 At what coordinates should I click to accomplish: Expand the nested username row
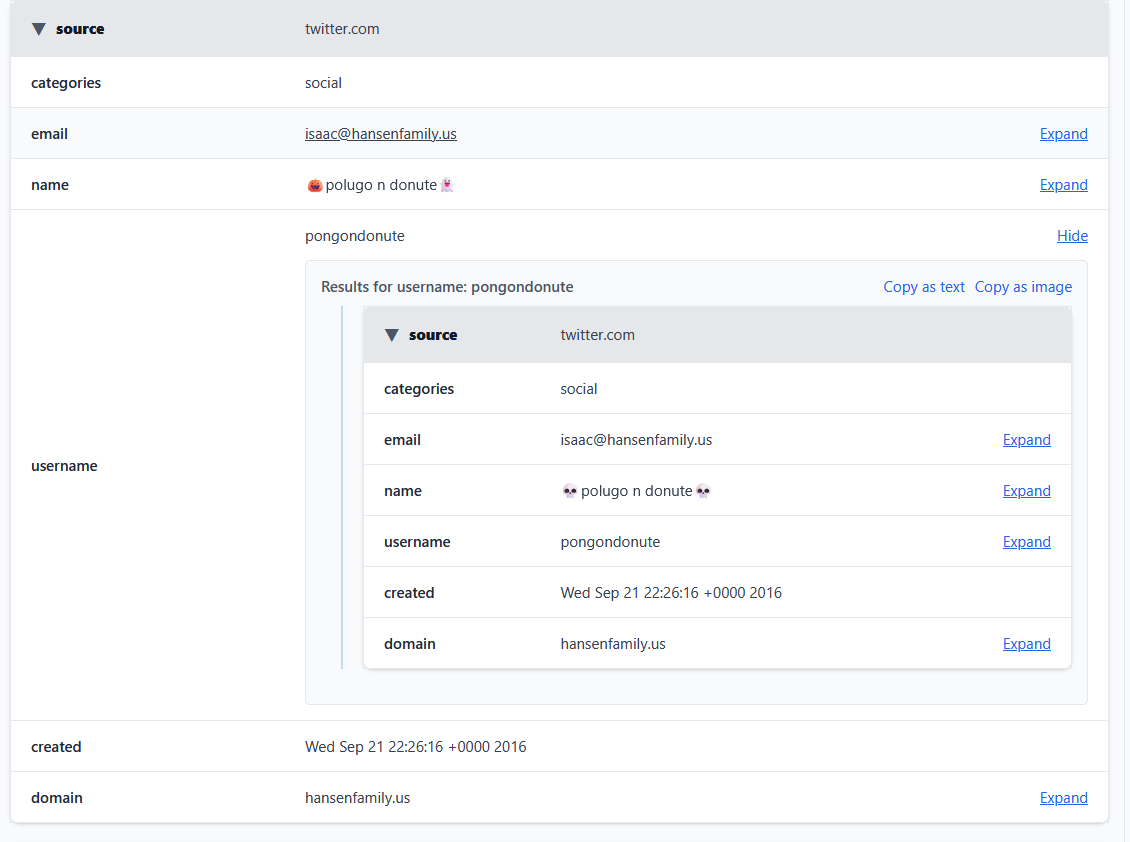pyautogui.click(x=1026, y=542)
